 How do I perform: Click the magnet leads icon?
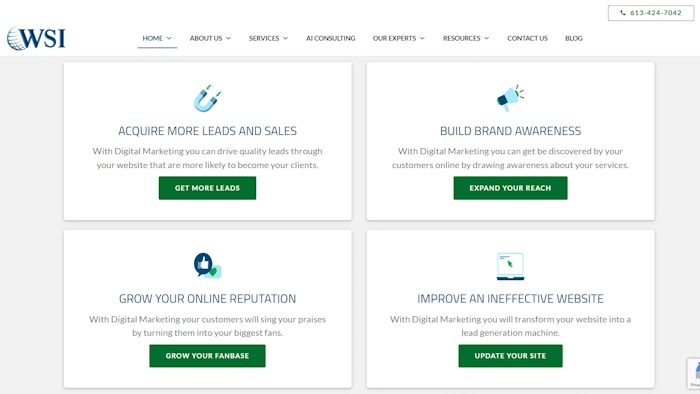(x=207, y=98)
